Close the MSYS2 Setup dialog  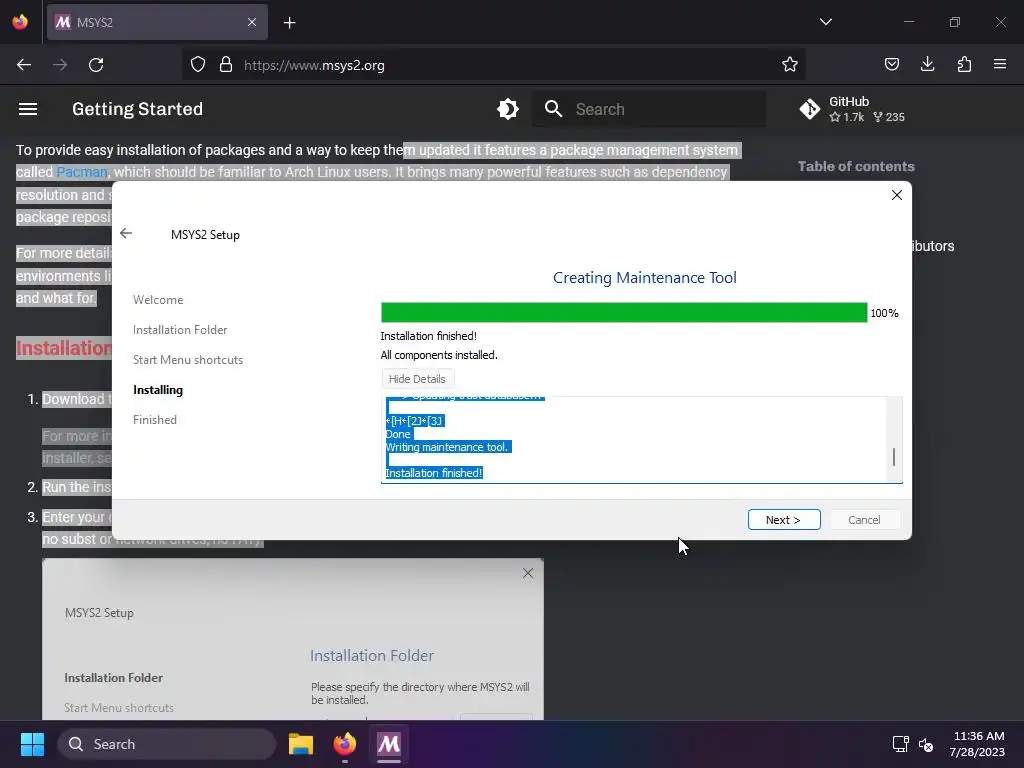pyautogui.click(x=897, y=195)
